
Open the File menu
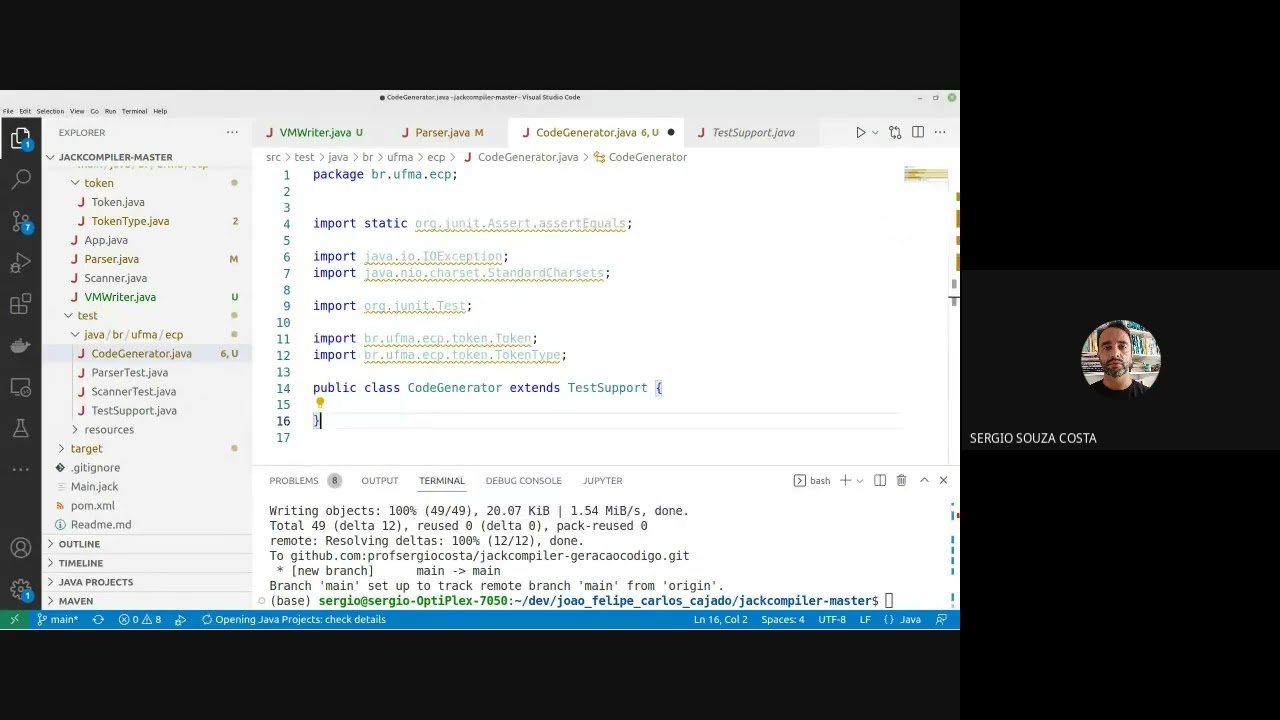(8, 111)
